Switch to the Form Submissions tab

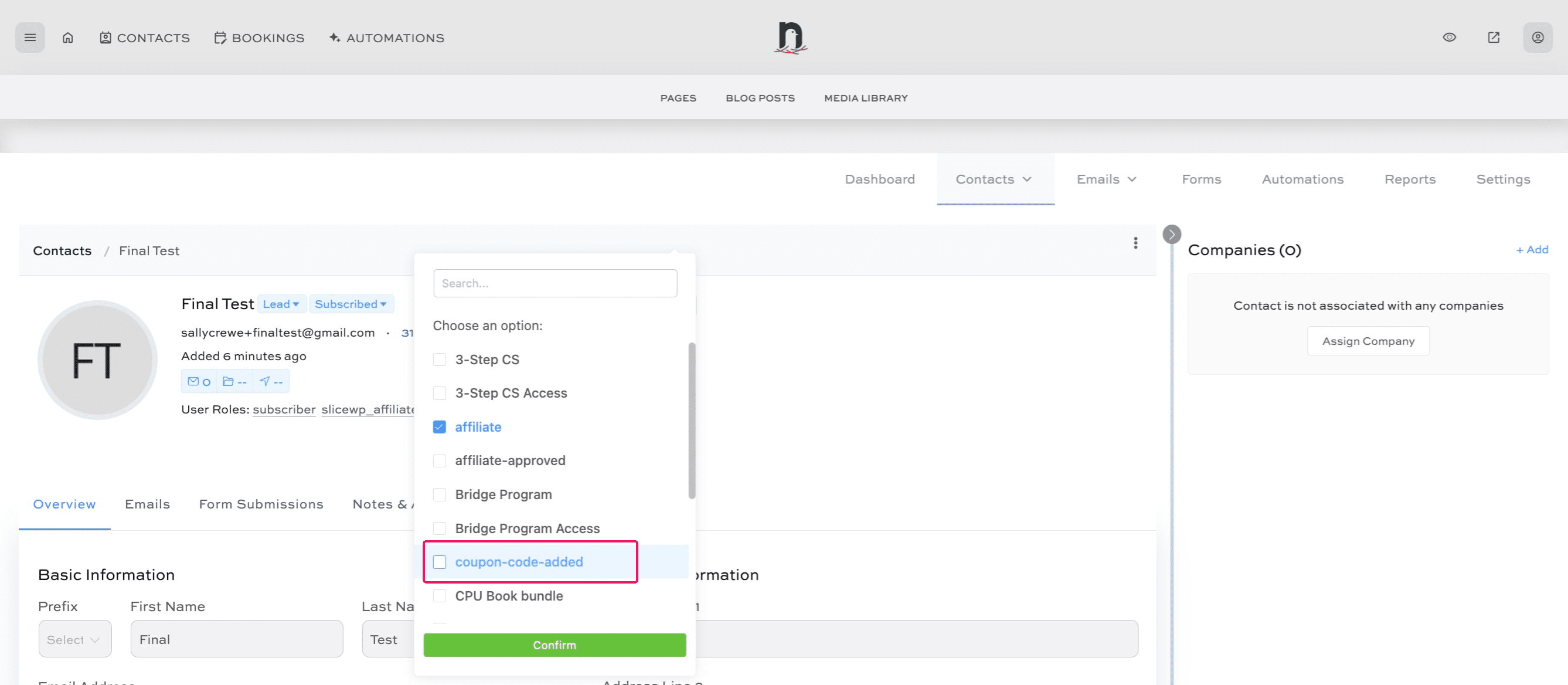click(x=260, y=504)
